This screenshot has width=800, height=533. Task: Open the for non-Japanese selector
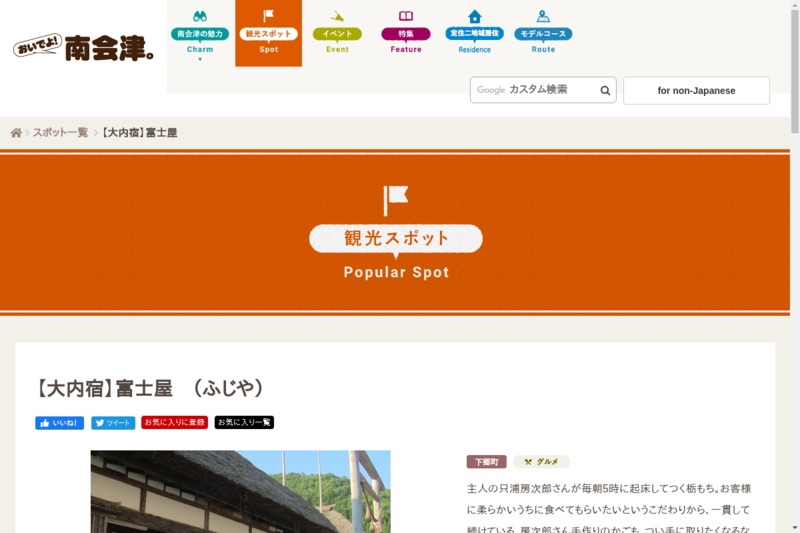coord(696,91)
